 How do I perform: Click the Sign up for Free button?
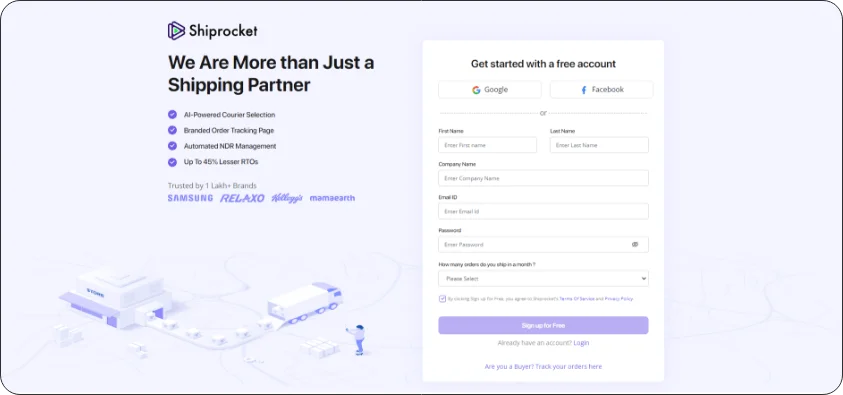544,325
